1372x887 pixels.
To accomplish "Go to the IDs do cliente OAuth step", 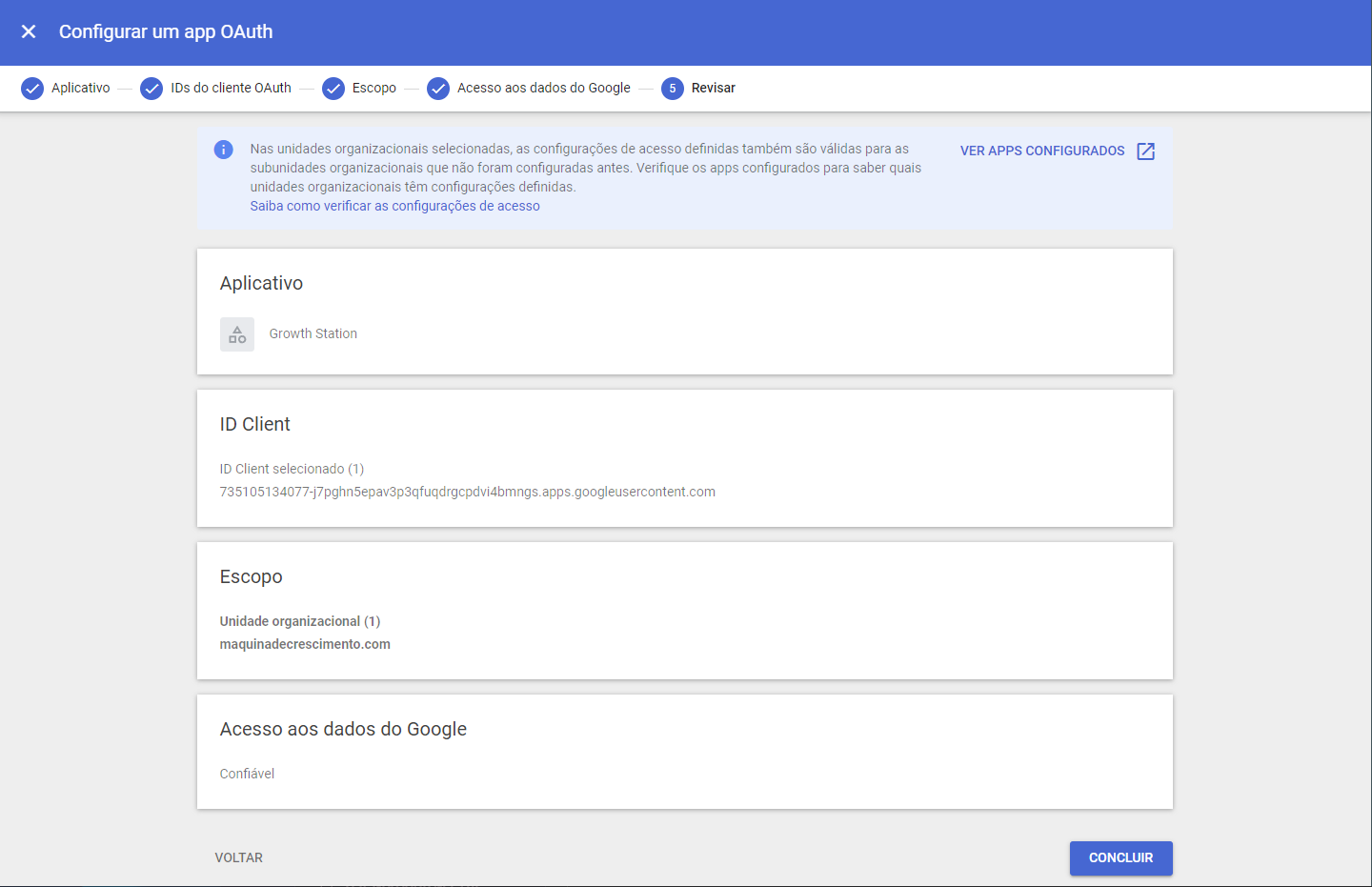I will (231, 88).
